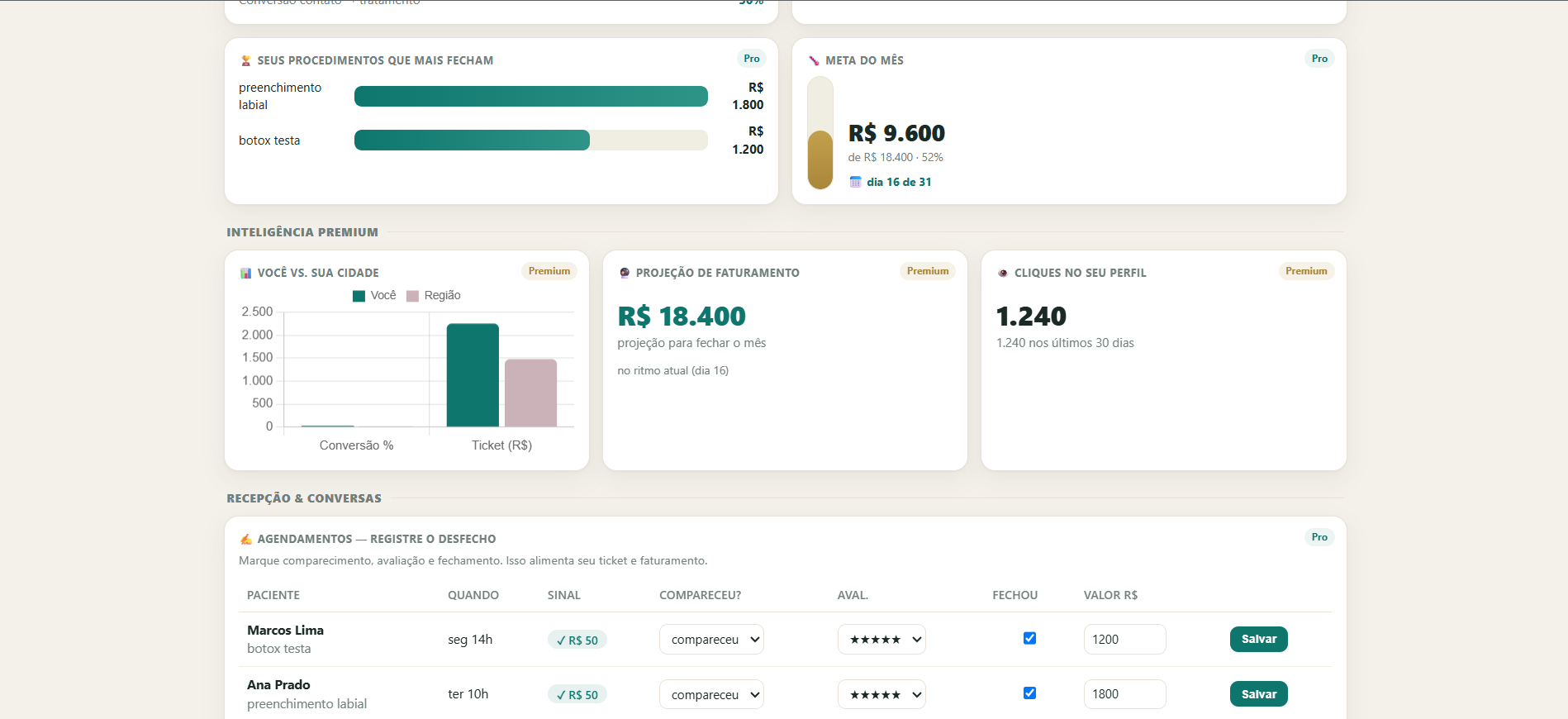1568x719 pixels.
Task: Click the writing hand icon beside Agendamentos
Action: [x=245, y=539]
